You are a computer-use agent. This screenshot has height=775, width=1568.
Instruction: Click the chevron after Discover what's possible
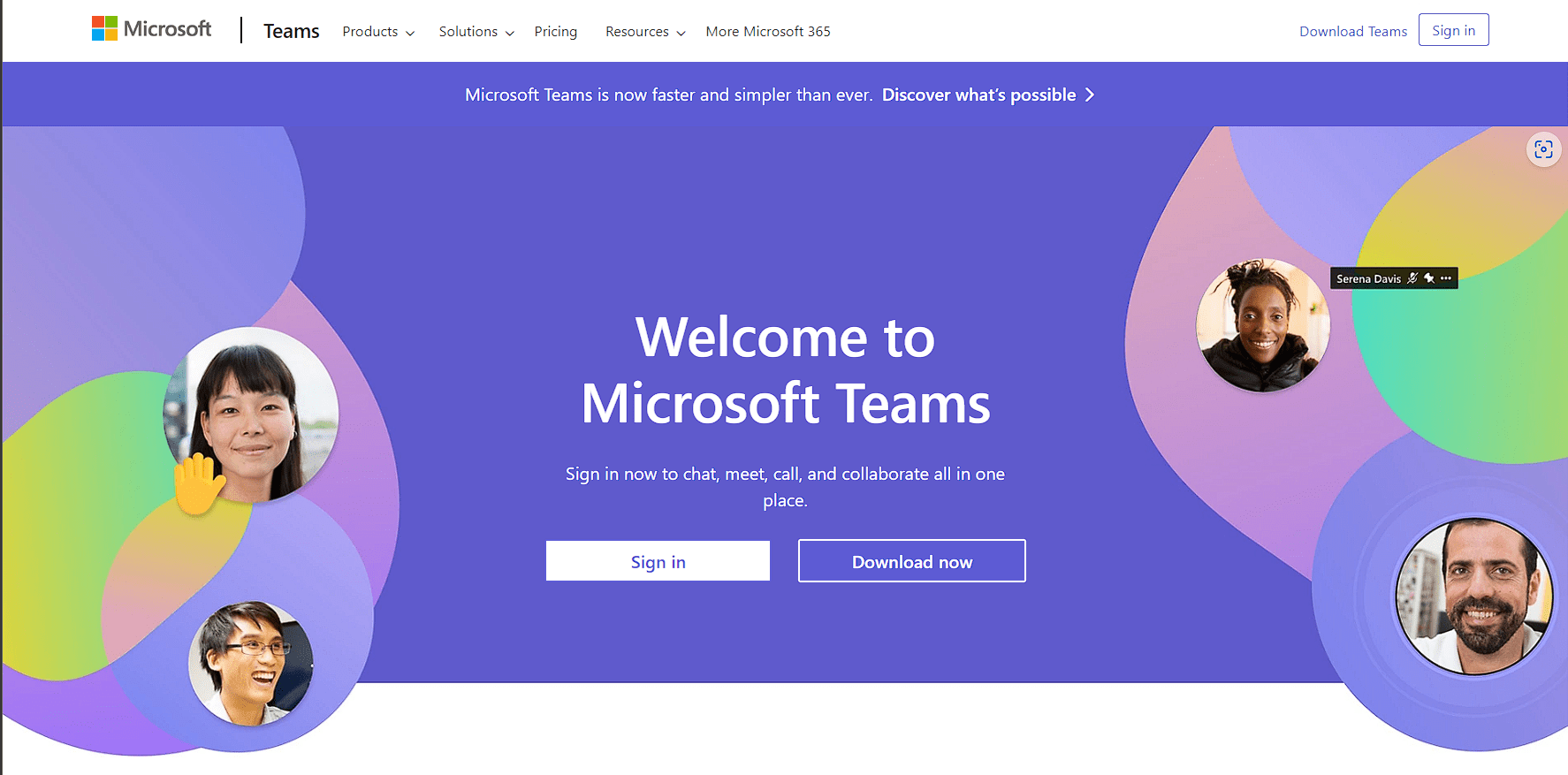tap(1090, 95)
